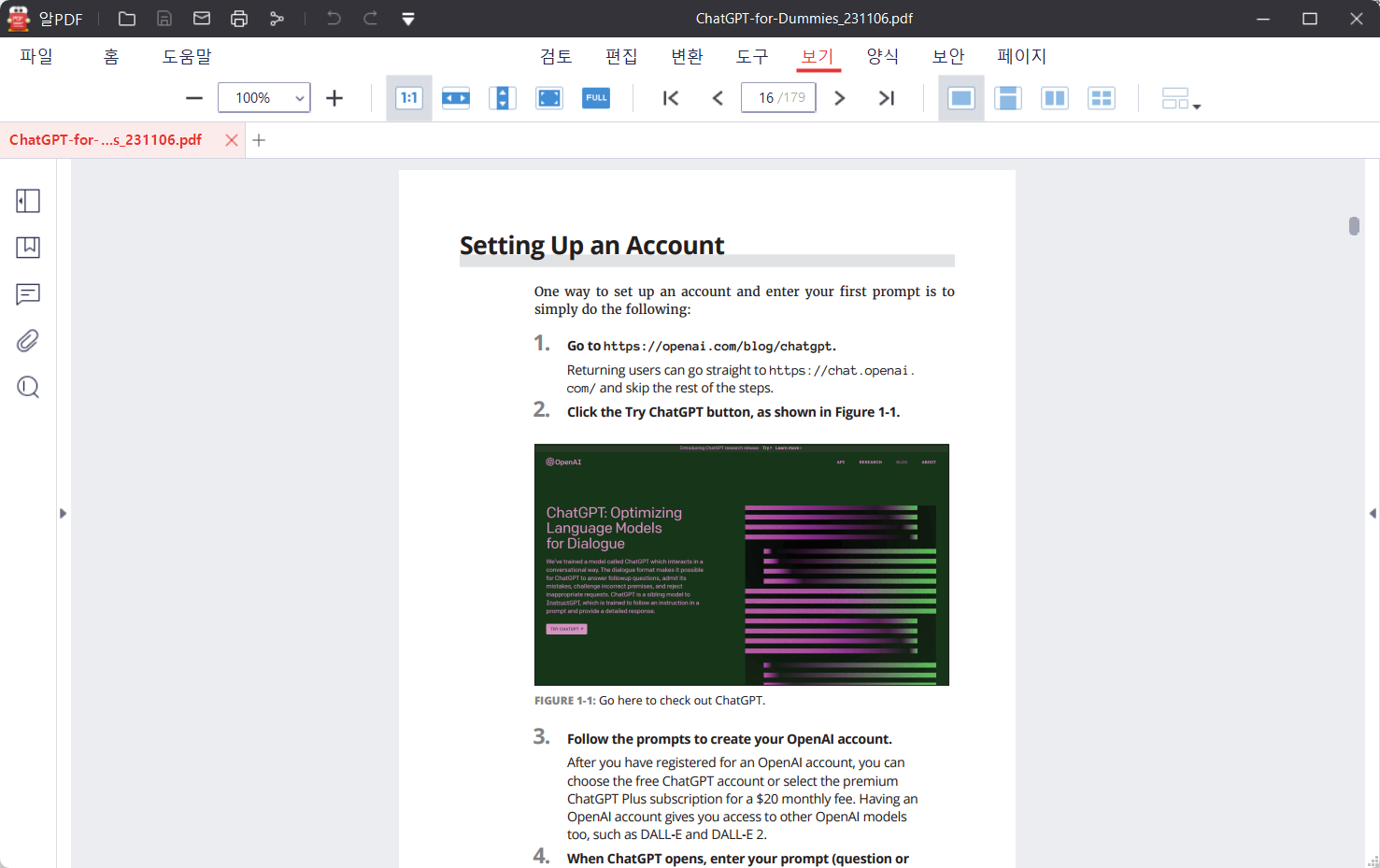This screenshot has width=1380, height=868.
Task: Switch to the 도구 tab
Action: pyautogui.click(x=752, y=56)
